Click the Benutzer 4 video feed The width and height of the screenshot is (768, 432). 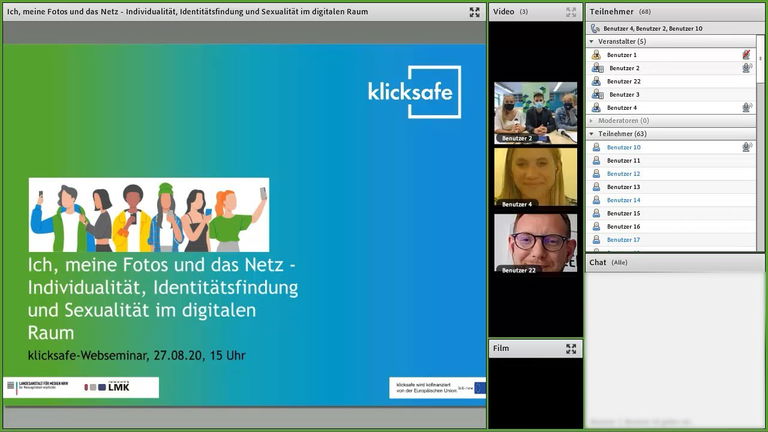click(x=535, y=177)
